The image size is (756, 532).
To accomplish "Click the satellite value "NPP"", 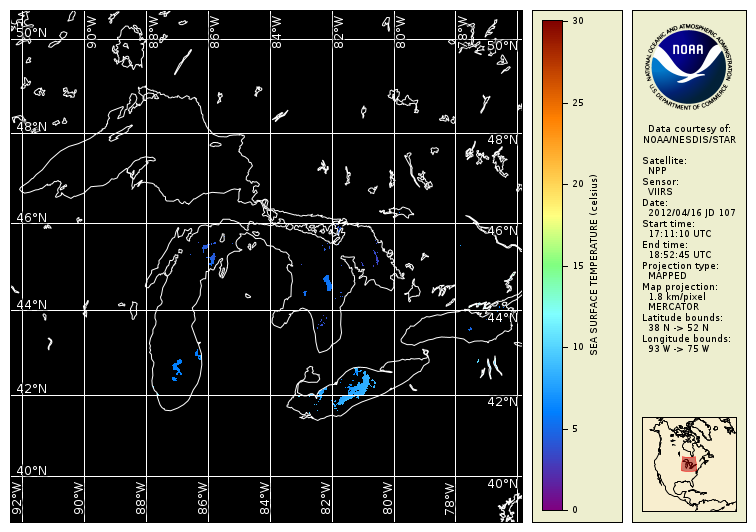I will click(657, 171).
